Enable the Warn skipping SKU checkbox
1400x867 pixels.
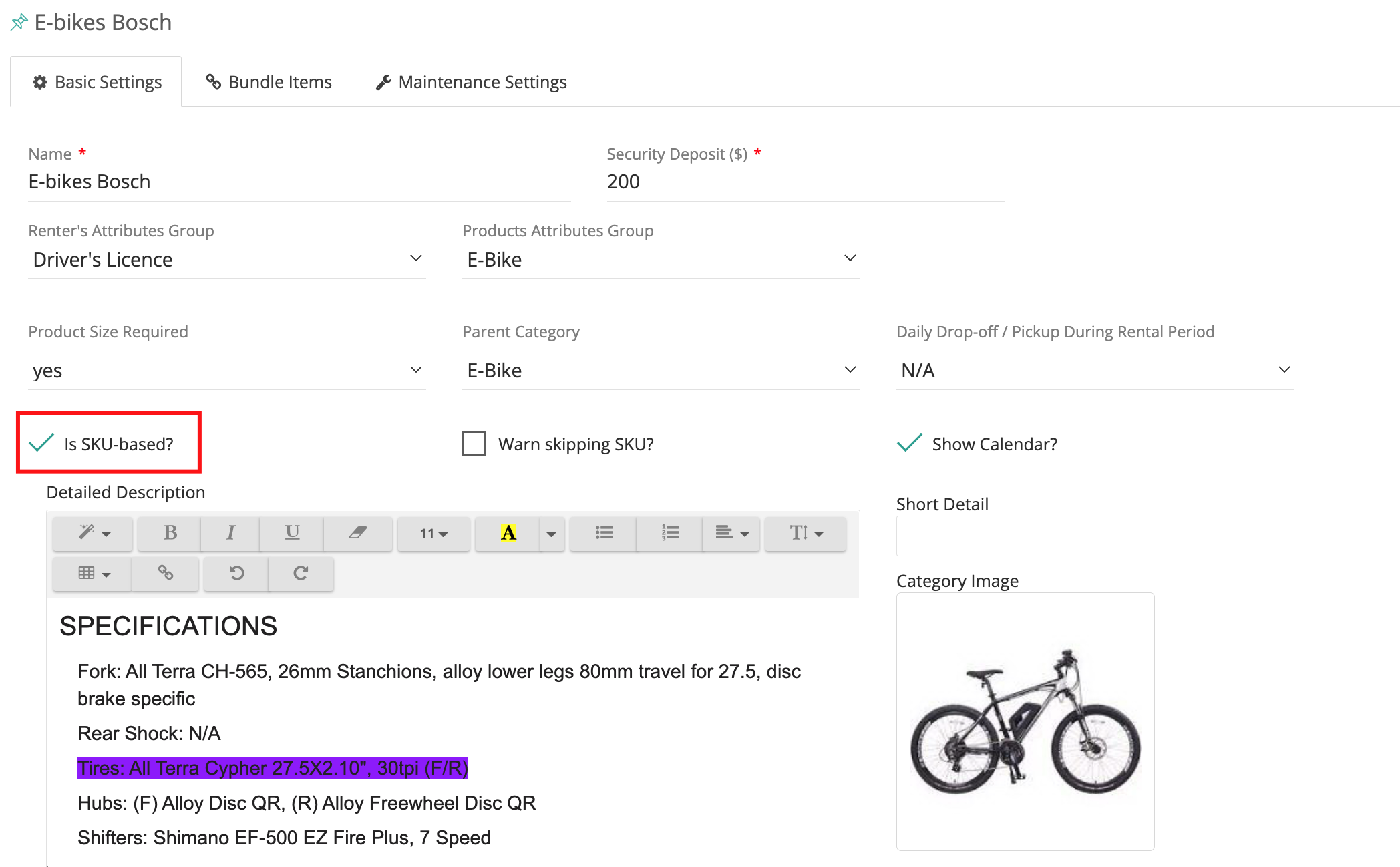click(x=474, y=444)
